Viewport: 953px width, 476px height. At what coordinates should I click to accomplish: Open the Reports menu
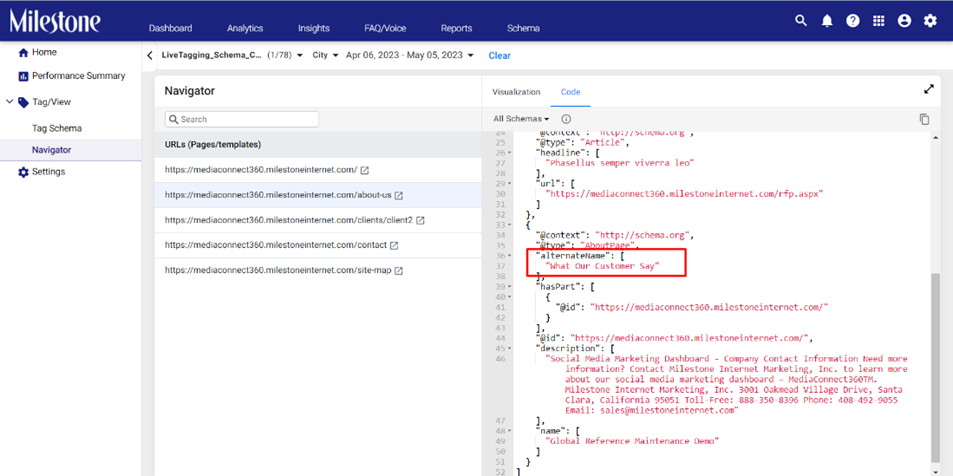pos(457,28)
